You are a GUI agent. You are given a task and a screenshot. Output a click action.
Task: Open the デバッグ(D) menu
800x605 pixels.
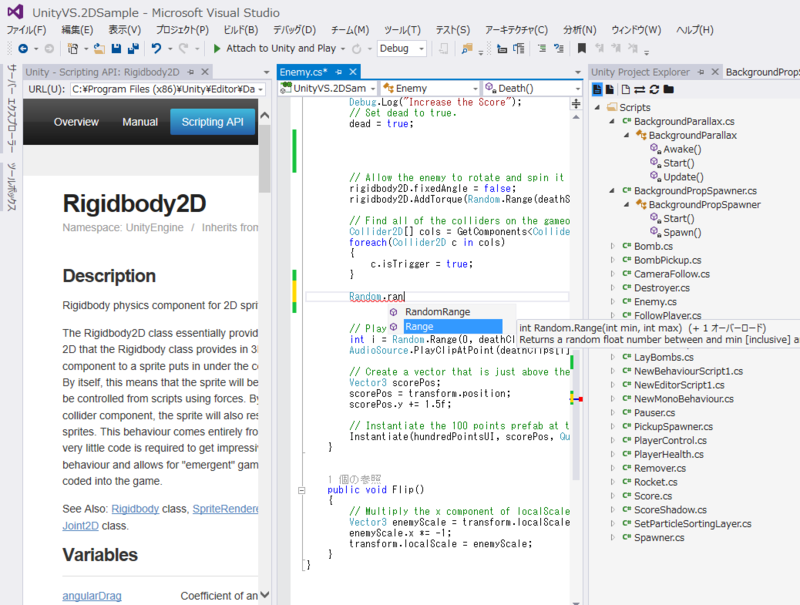pos(294,30)
